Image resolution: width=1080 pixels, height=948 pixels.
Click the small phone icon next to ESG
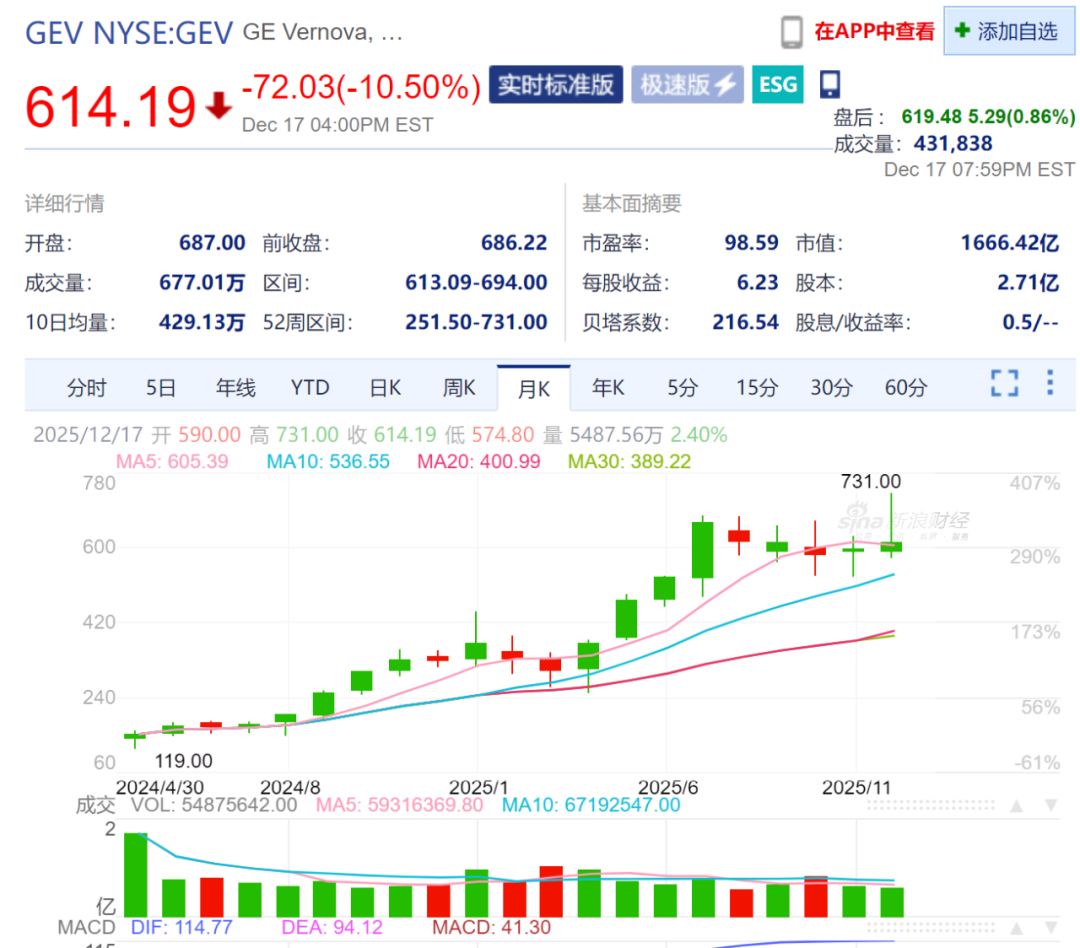(829, 84)
